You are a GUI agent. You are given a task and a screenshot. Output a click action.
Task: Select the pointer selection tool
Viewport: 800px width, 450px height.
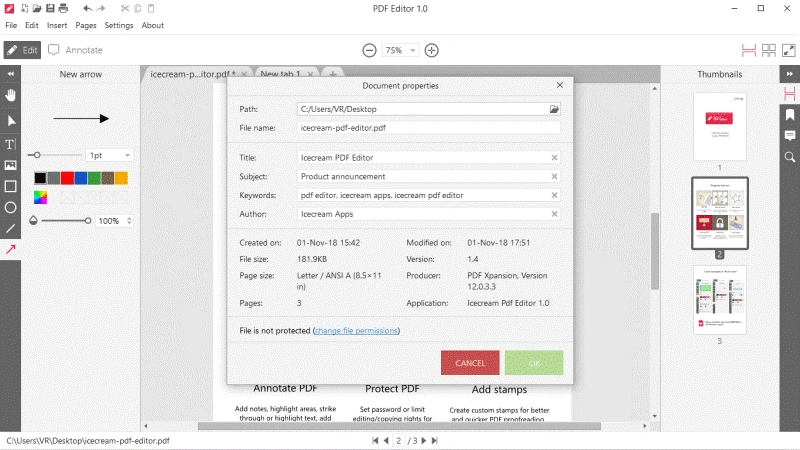click(x=10, y=121)
